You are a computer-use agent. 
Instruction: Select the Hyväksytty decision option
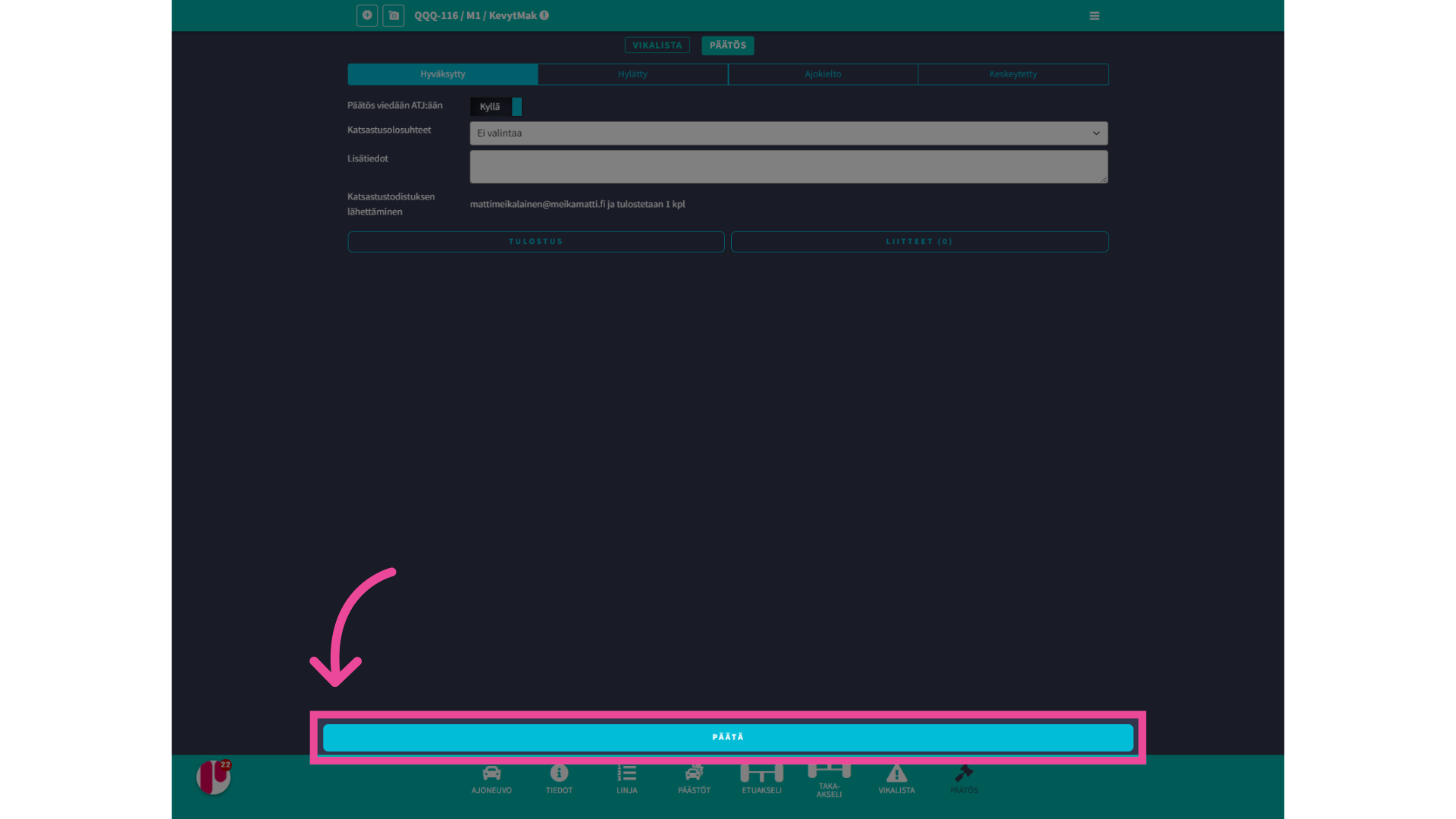pyautogui.click(x=443, y=74)
